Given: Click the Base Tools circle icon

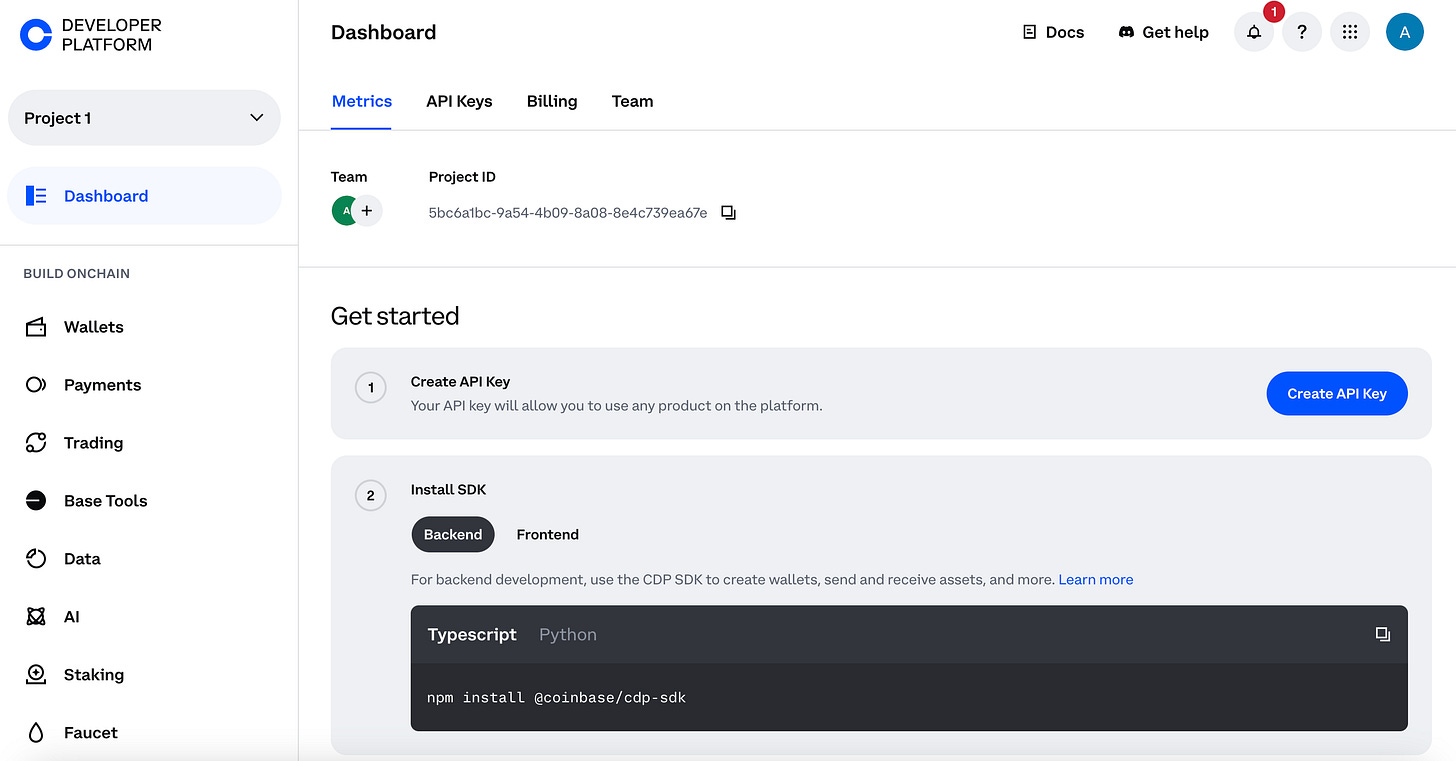Looking at the screenshot, I should (x=36, y=501).
